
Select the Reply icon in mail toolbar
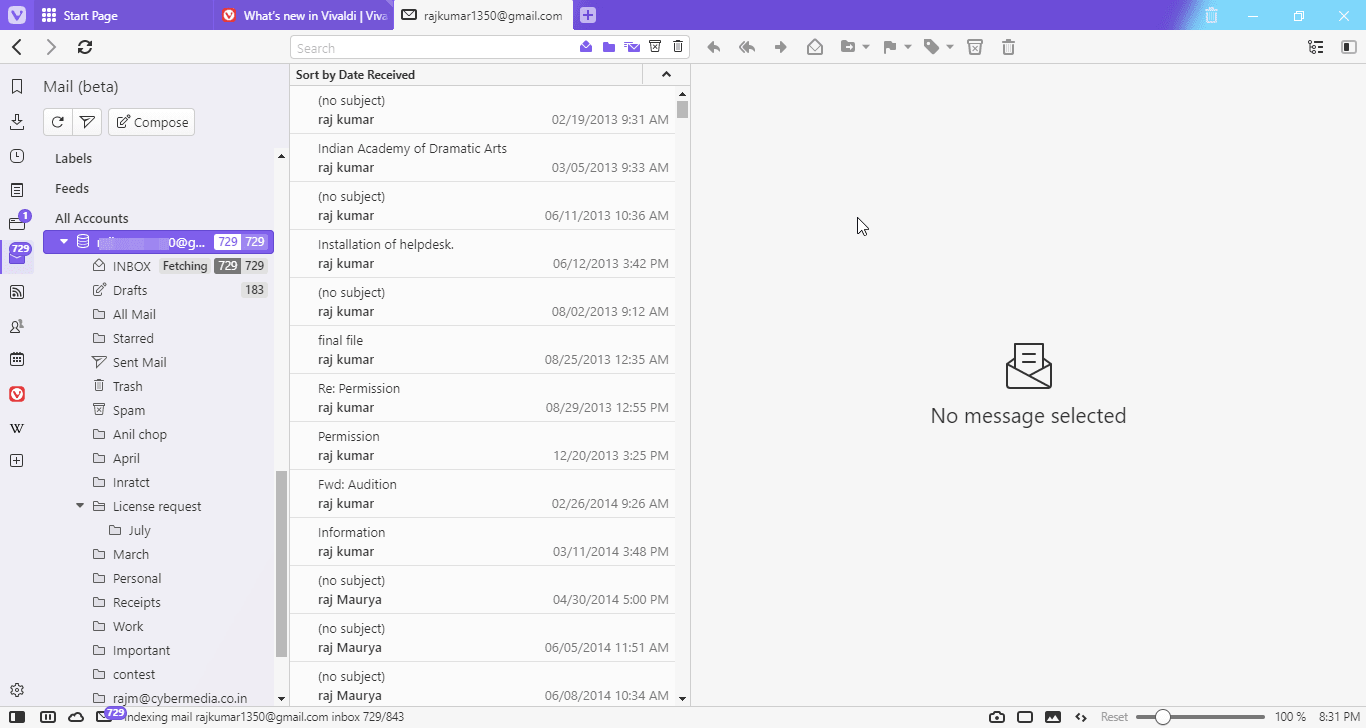point(713,46)
